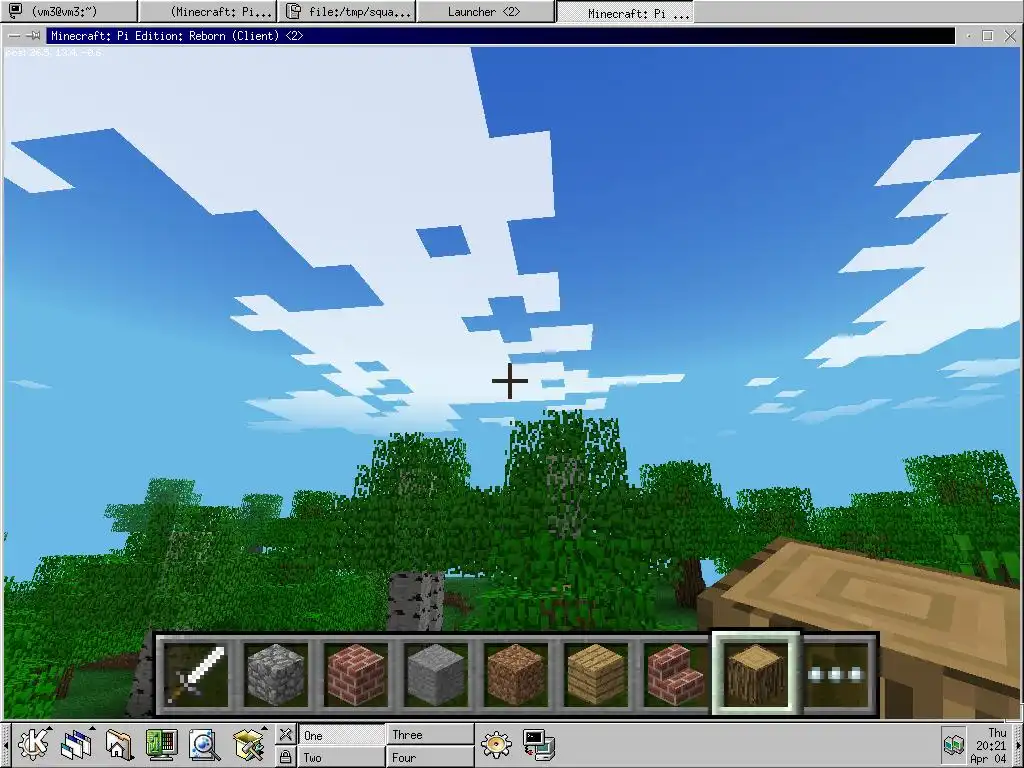Launch the system monitor panel icon
This screenshot has height=768, width=1024.
(161, 744)
